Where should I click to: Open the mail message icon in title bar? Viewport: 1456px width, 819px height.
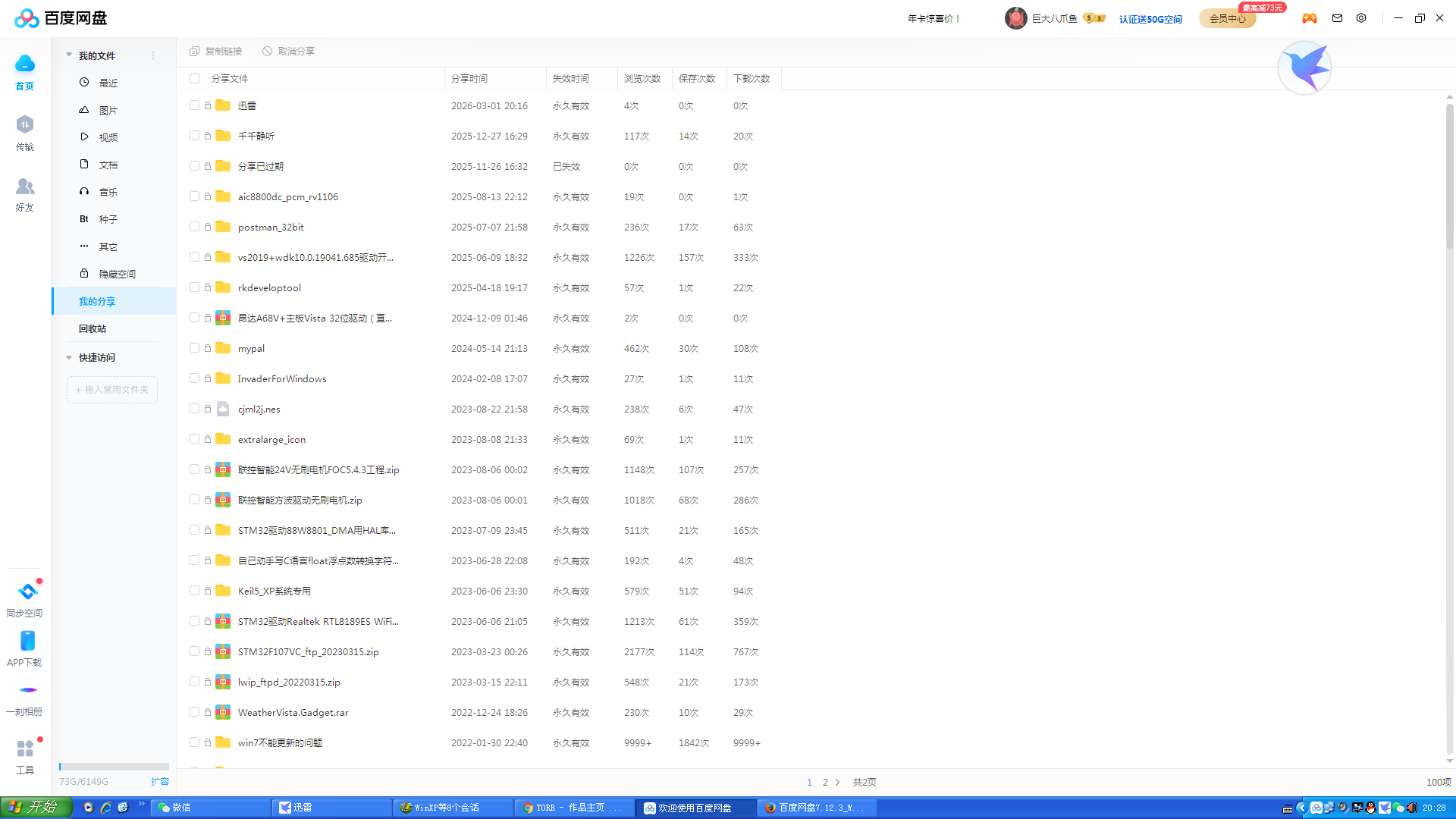pyautogui.click(x=1337, y=18)
